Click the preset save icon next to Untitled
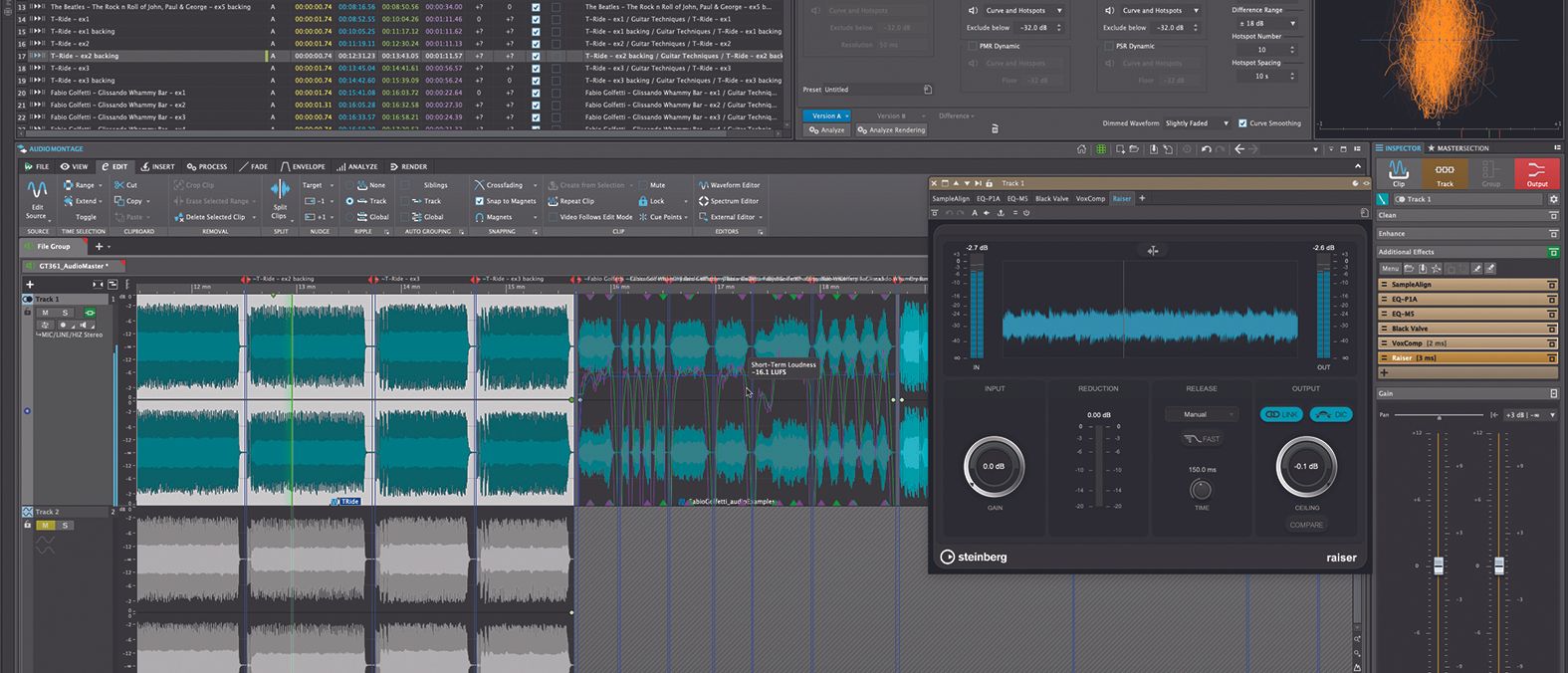 928,90
